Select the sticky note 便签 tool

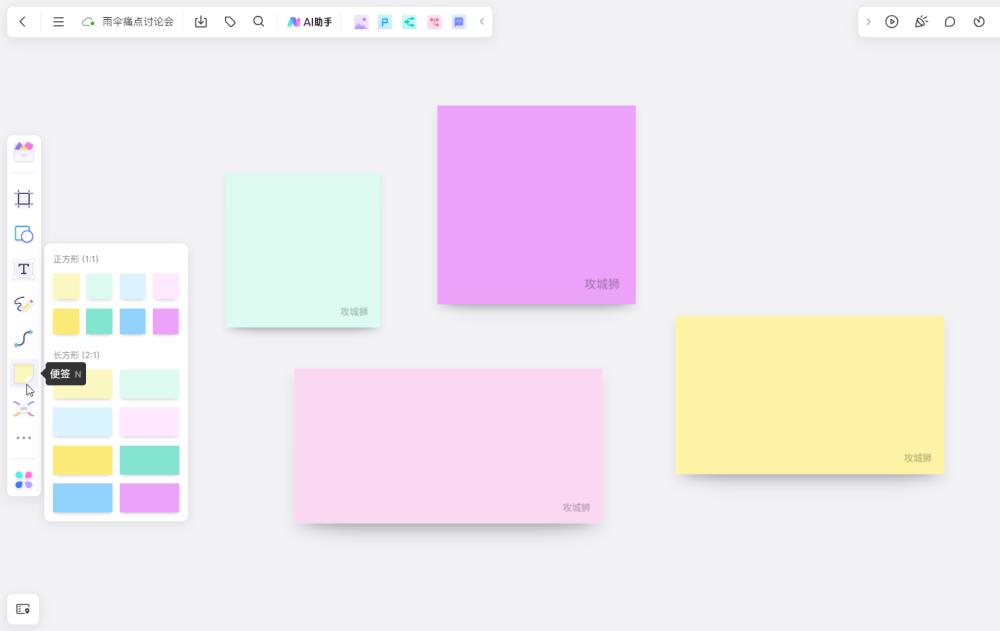[x=24, y=373]
